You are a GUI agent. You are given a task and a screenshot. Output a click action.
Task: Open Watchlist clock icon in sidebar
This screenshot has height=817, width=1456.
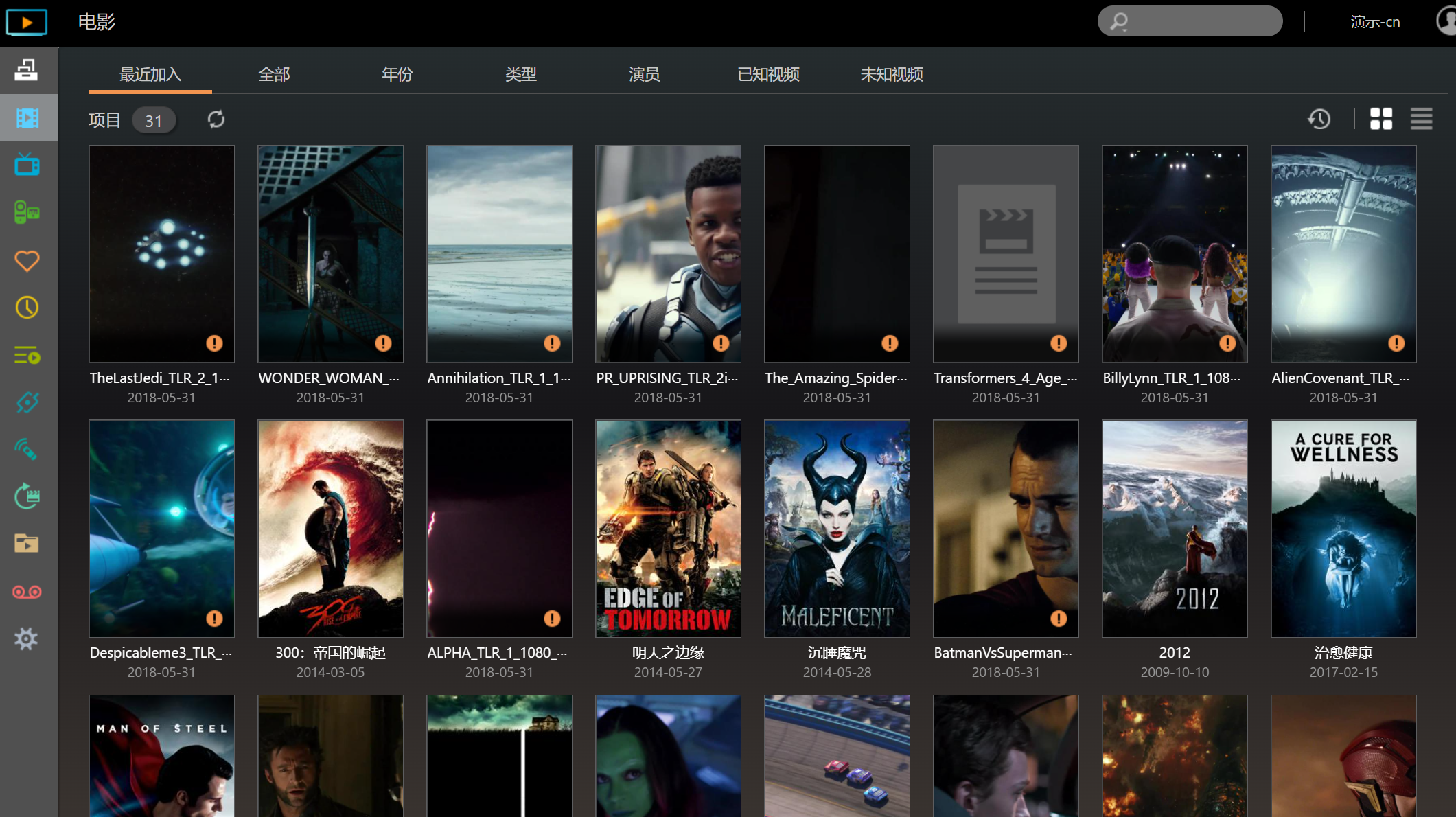(x=27, y=308)
